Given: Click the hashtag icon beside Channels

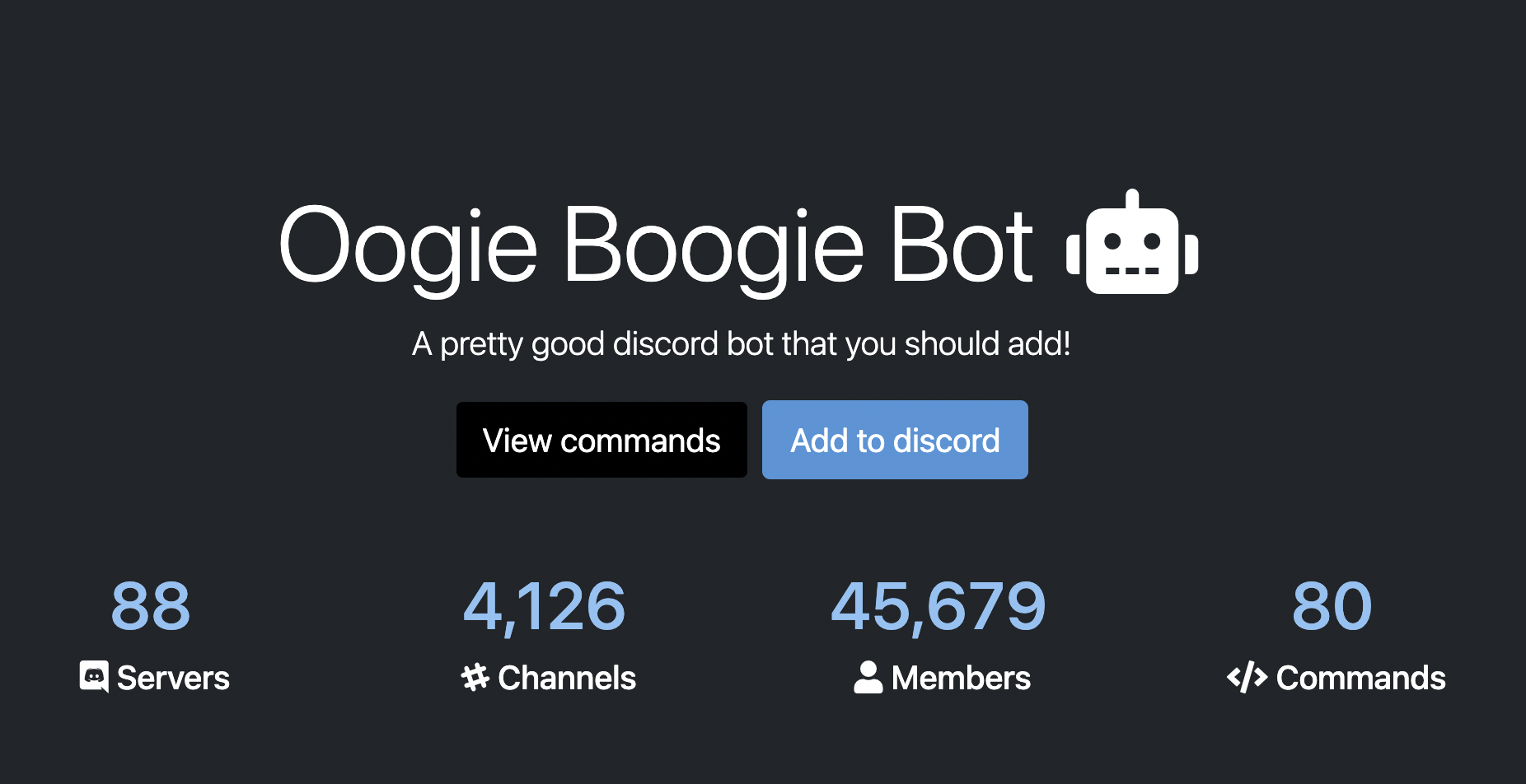Looking at the screenshot, I should (475, 677).
